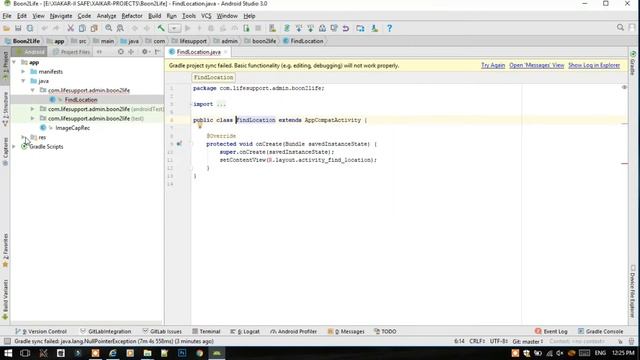The width and height of the screenshot is (640, 360).
Task: Expand the androidTest package node
Action: click(x=33, y=109)
